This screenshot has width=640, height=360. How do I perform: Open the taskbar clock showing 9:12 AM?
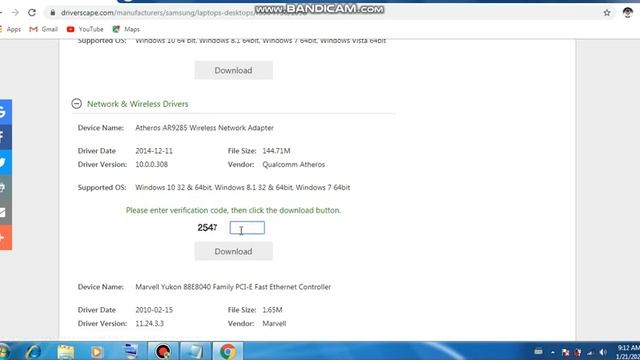click(628, 352)
